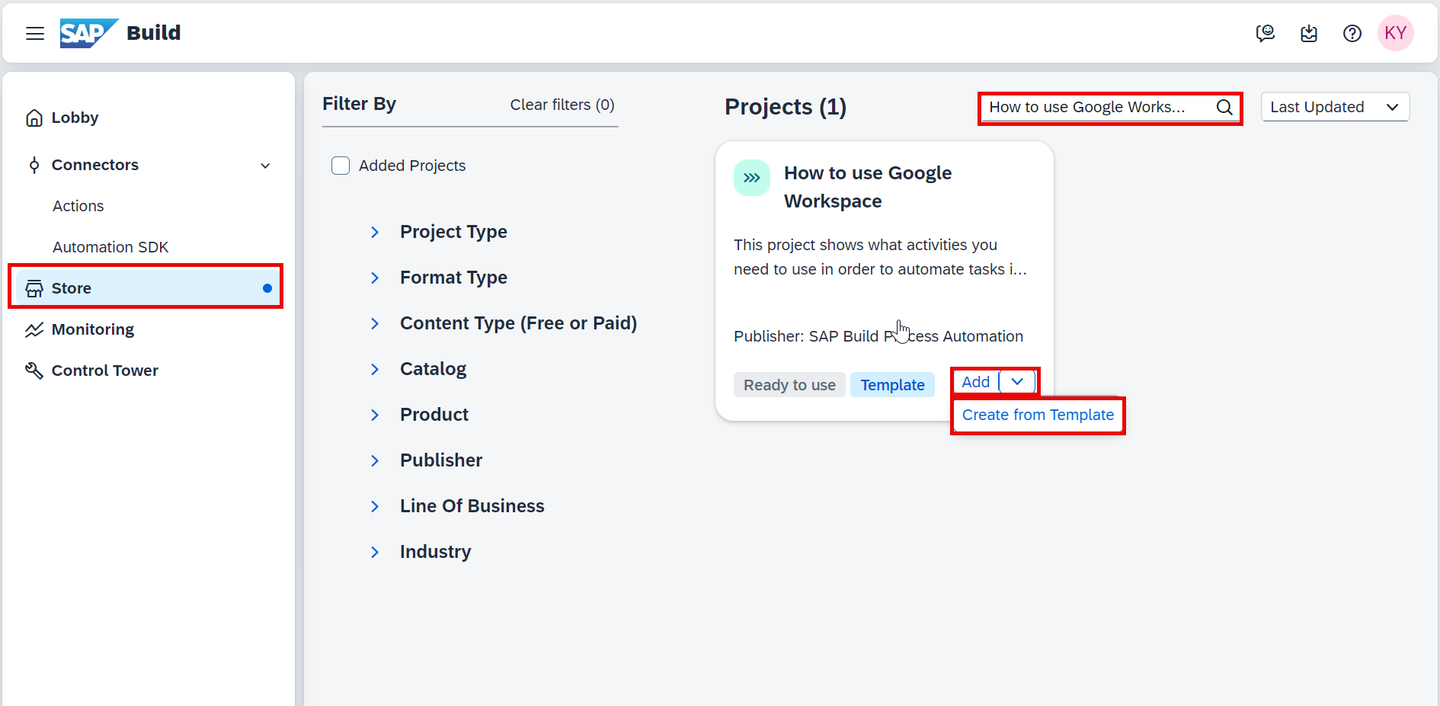
Task: Open the Add button dropdown arrow
Action: (1017, 382)
